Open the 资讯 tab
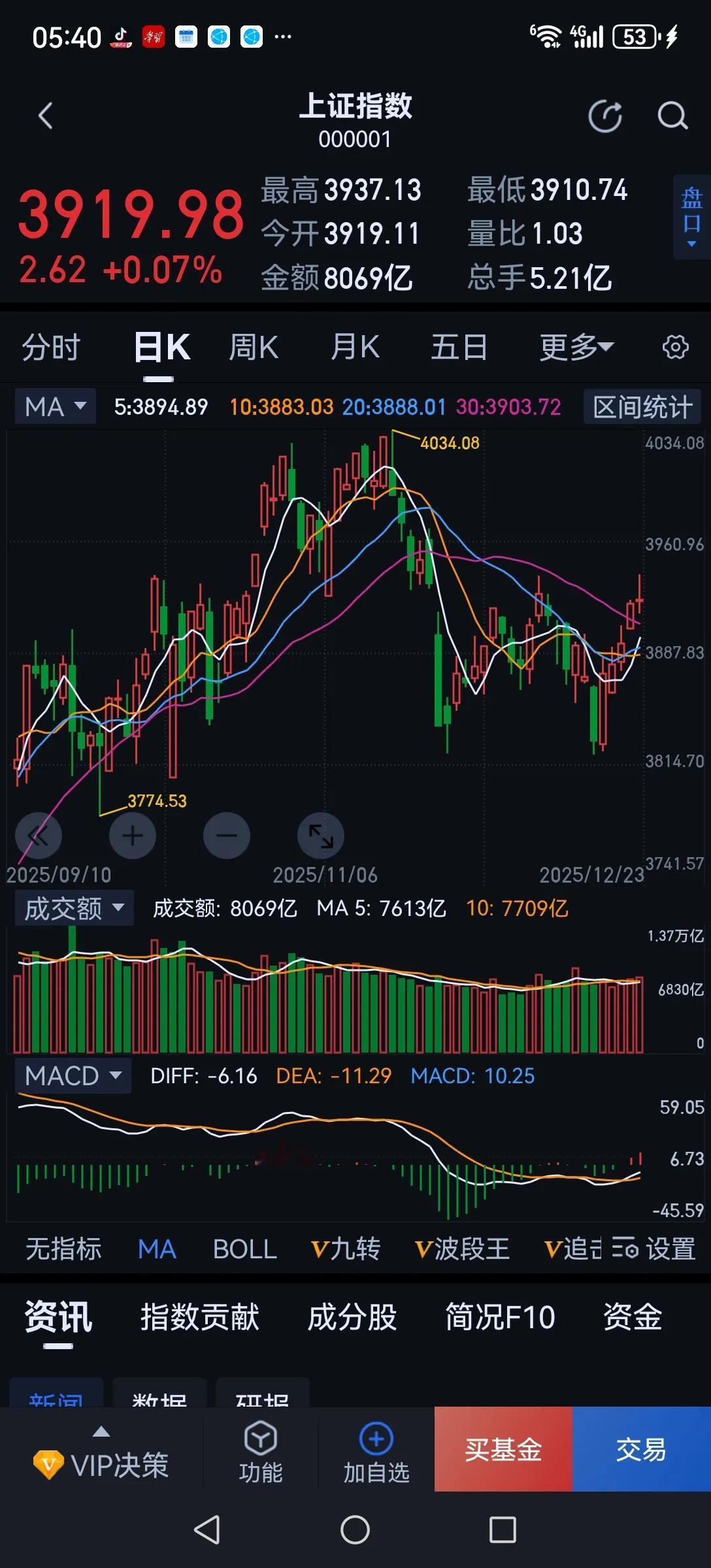Viewport: 711px width, 1568px height. (x=58, y=1316)
